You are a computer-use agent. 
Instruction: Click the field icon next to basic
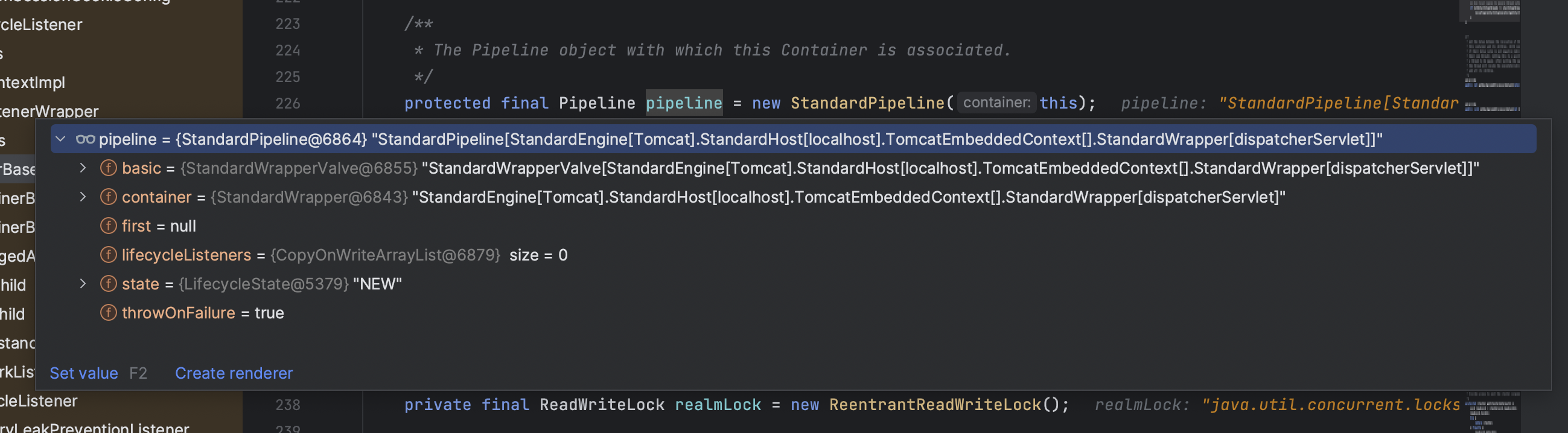click(109, 168)
